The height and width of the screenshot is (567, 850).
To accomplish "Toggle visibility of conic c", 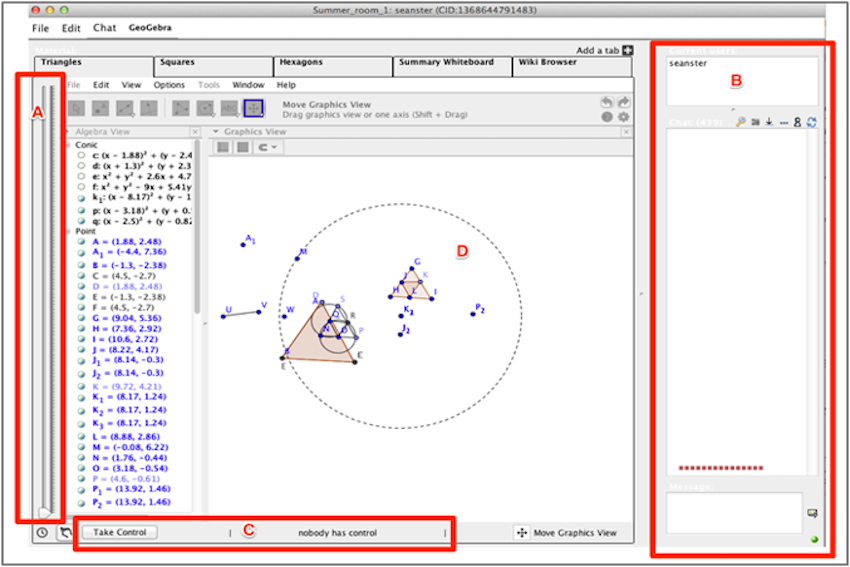I will tap(81, 155).
